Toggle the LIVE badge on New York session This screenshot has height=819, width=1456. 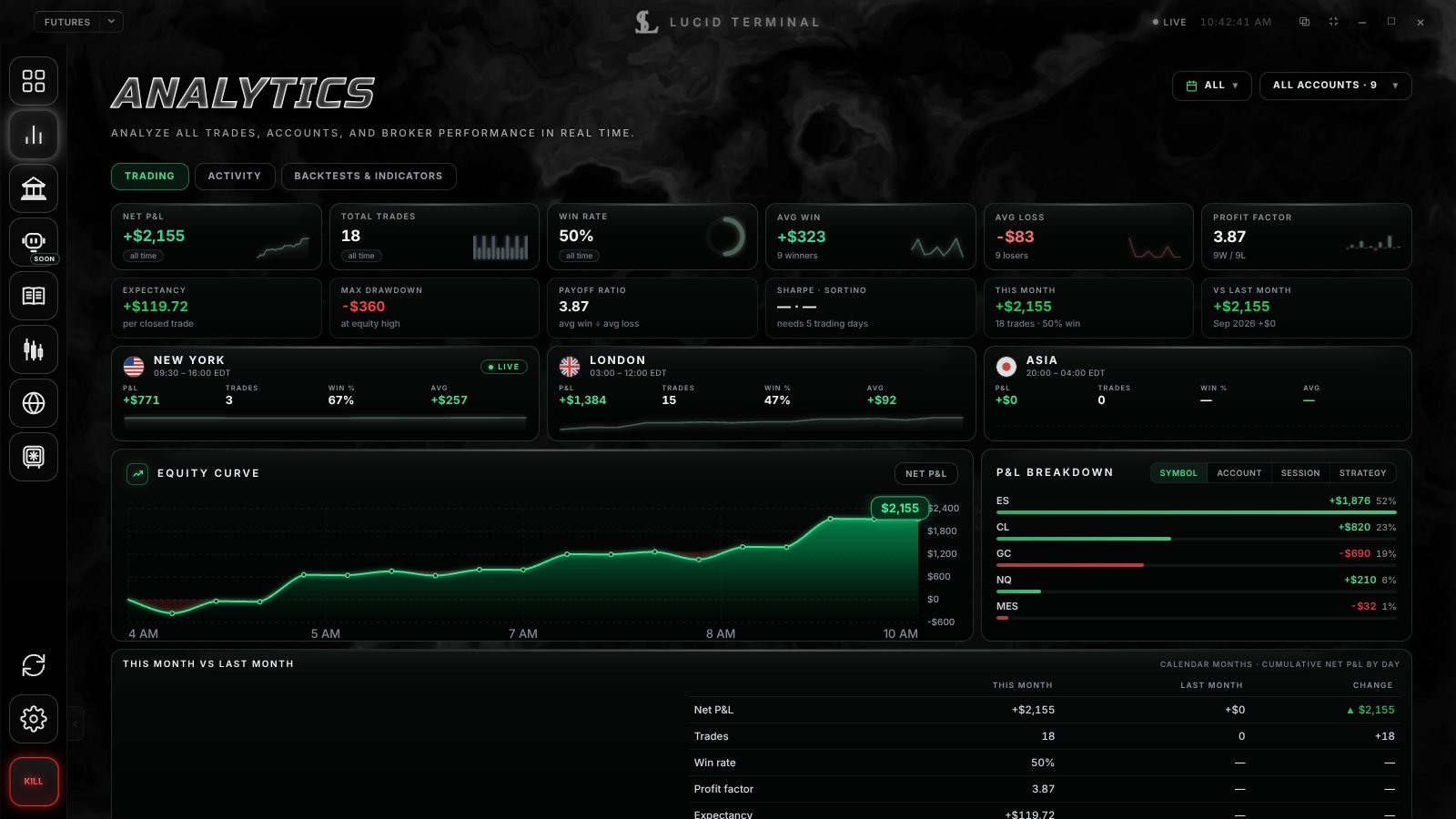coord(504,367)
